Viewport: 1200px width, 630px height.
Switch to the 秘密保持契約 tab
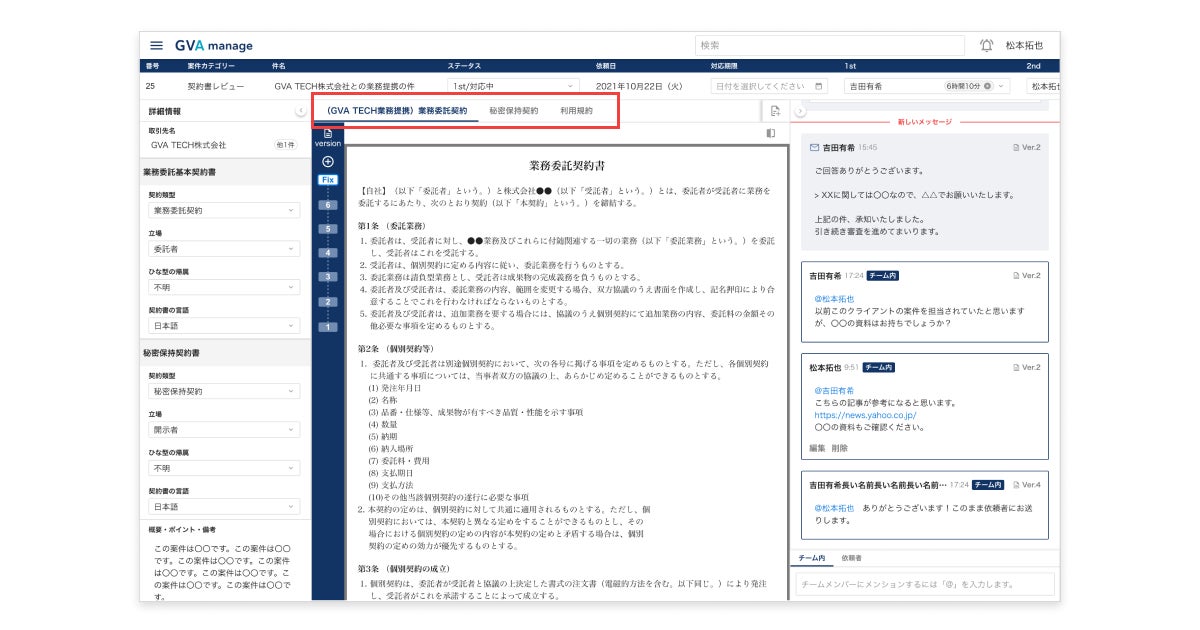coord(514,111)
